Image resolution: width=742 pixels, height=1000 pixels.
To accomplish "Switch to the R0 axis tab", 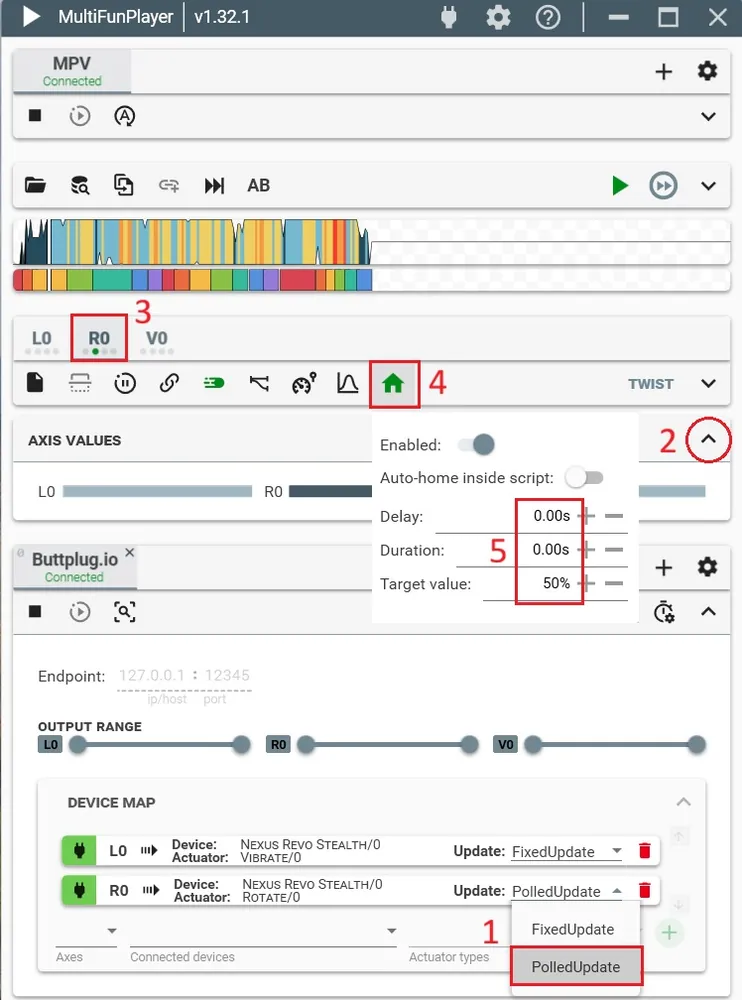I will coord(99,339).
